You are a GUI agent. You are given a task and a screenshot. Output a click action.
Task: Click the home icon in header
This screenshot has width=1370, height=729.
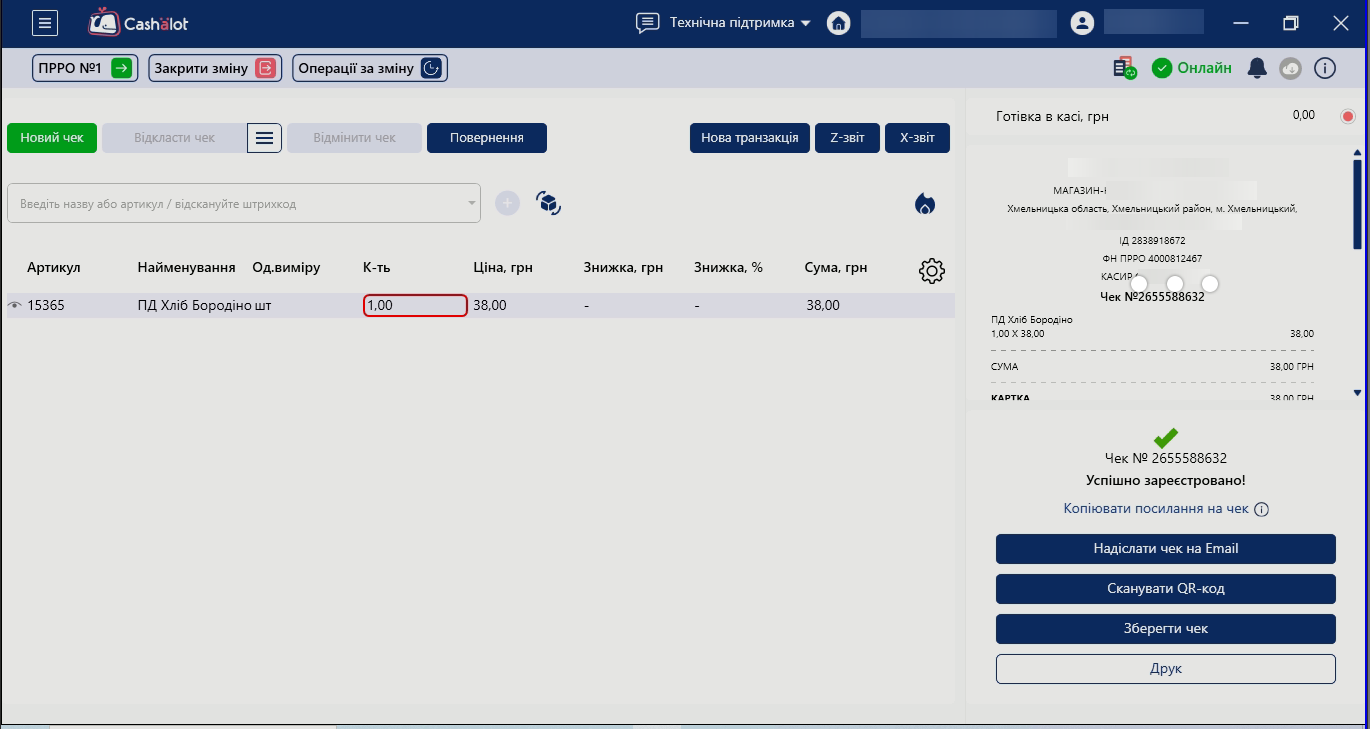838,23
